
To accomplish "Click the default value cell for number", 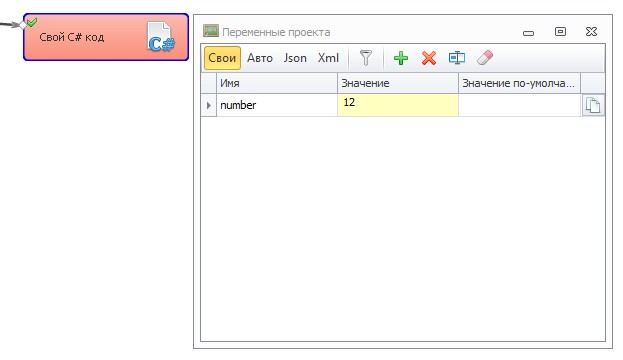I will [x=519, y=105].
